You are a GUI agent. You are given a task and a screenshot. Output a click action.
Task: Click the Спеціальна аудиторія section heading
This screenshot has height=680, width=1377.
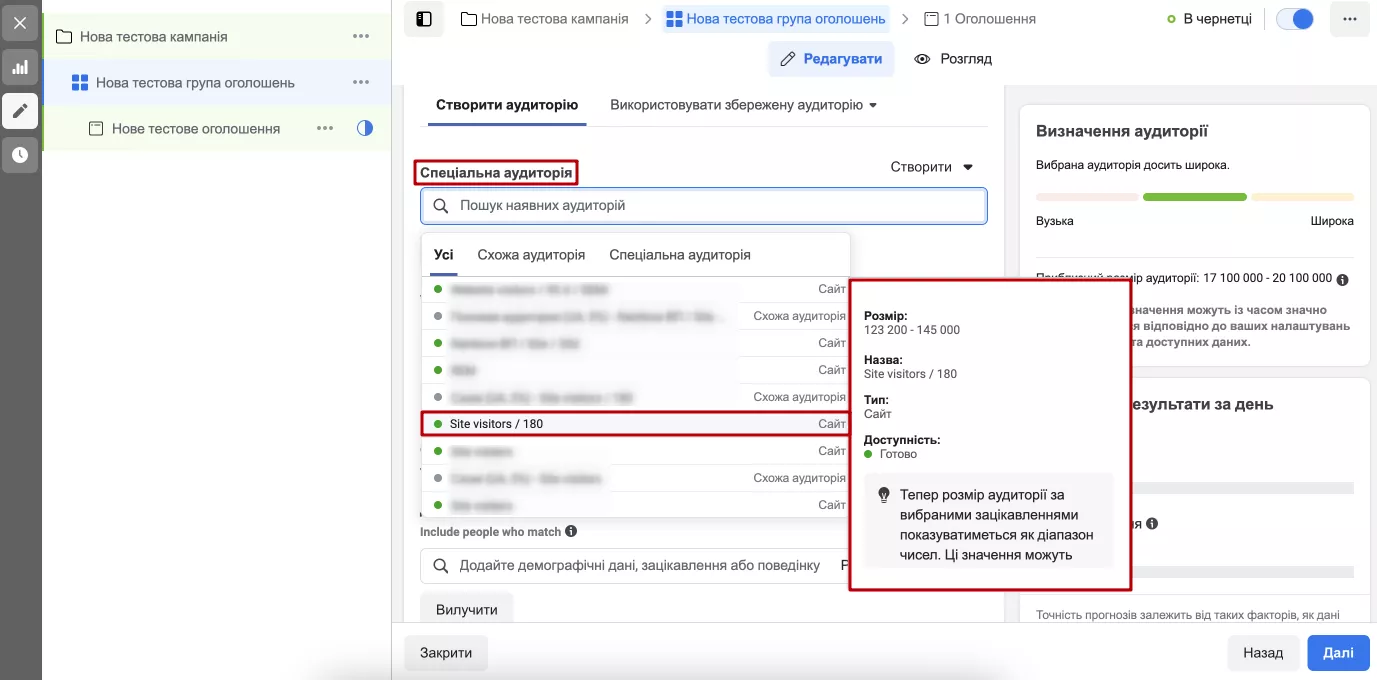tap(497, 173)
